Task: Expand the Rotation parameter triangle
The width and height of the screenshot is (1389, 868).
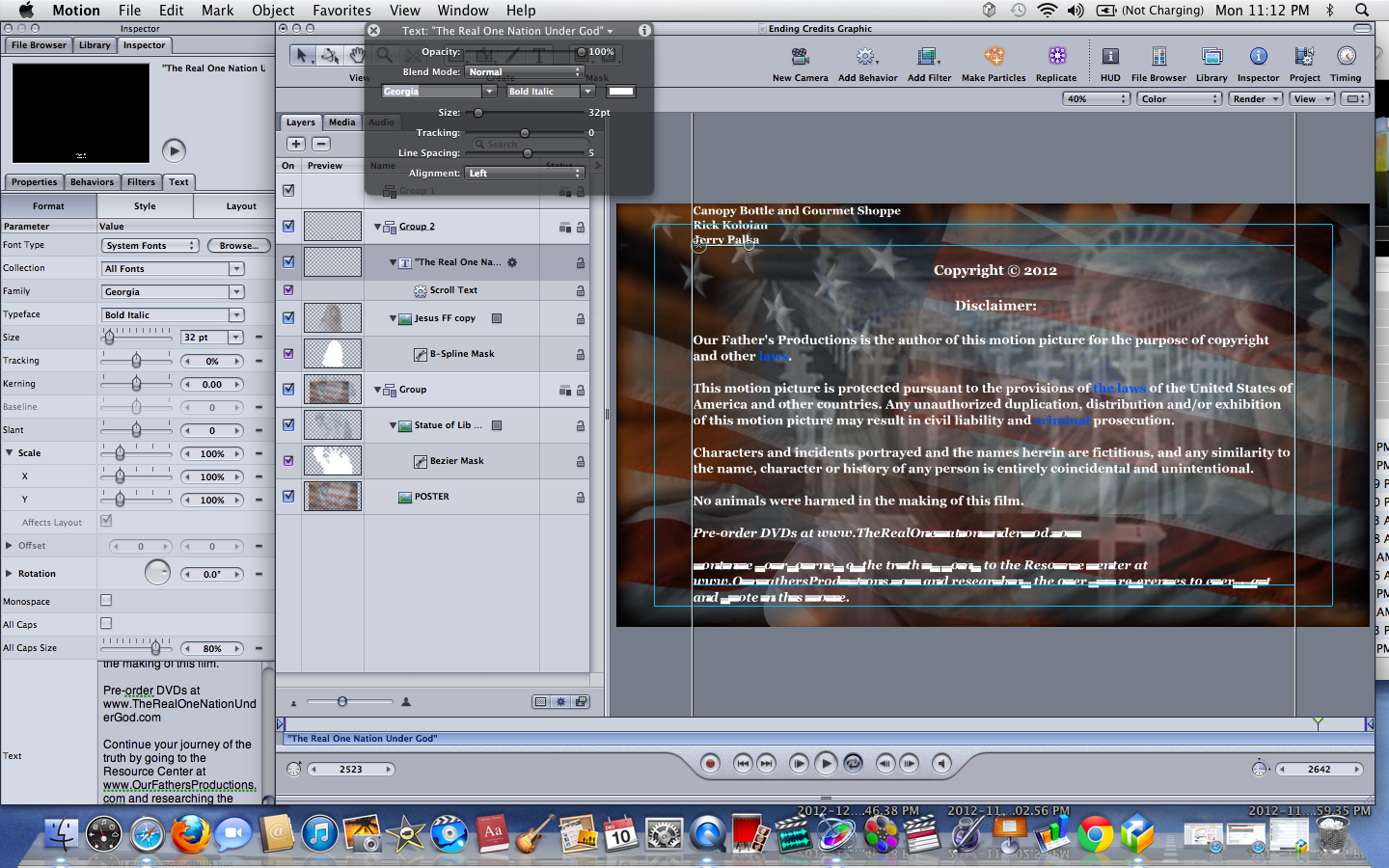Action: (10, 573)
